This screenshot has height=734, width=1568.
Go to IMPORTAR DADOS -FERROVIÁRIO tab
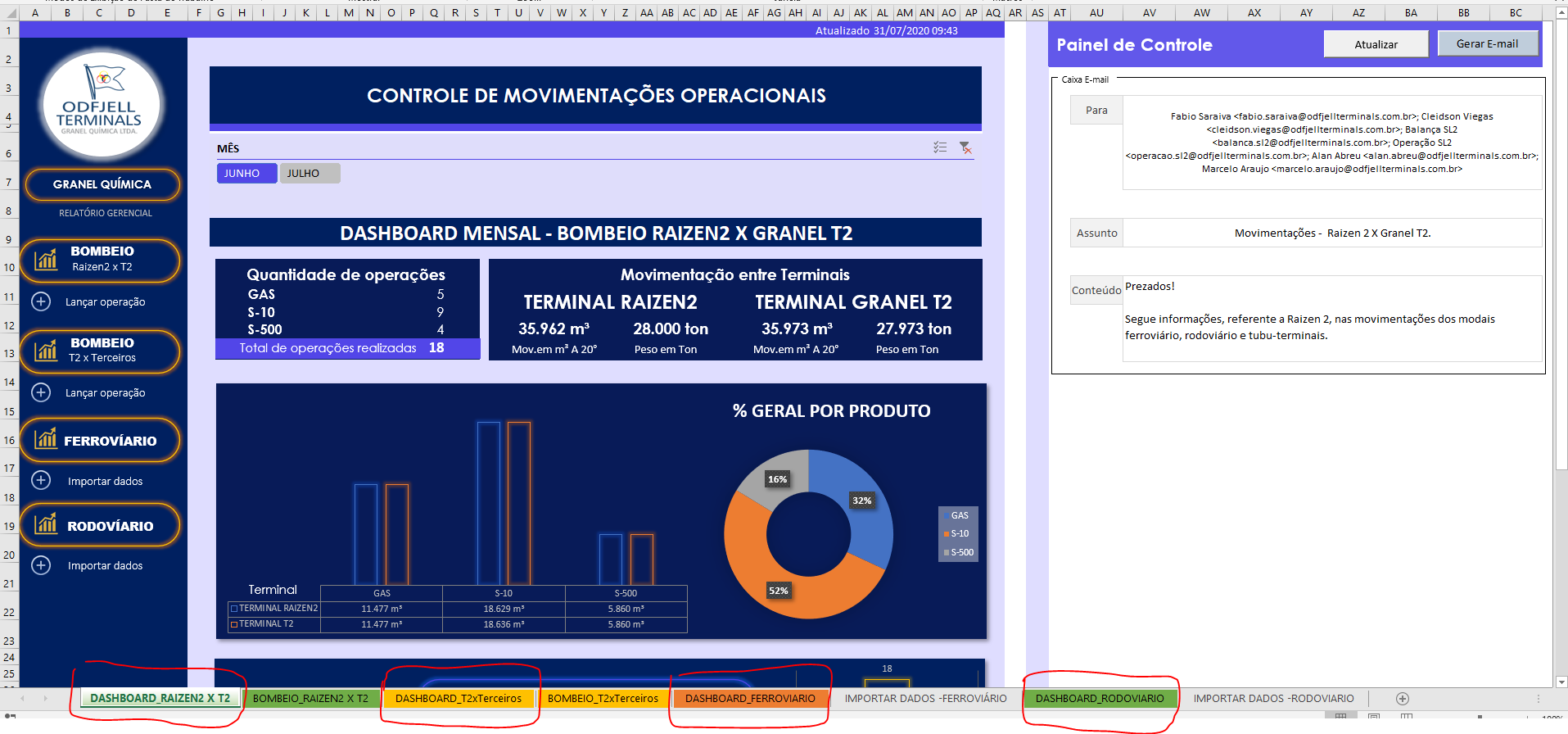pyautogui.click(x=926, y=699)
